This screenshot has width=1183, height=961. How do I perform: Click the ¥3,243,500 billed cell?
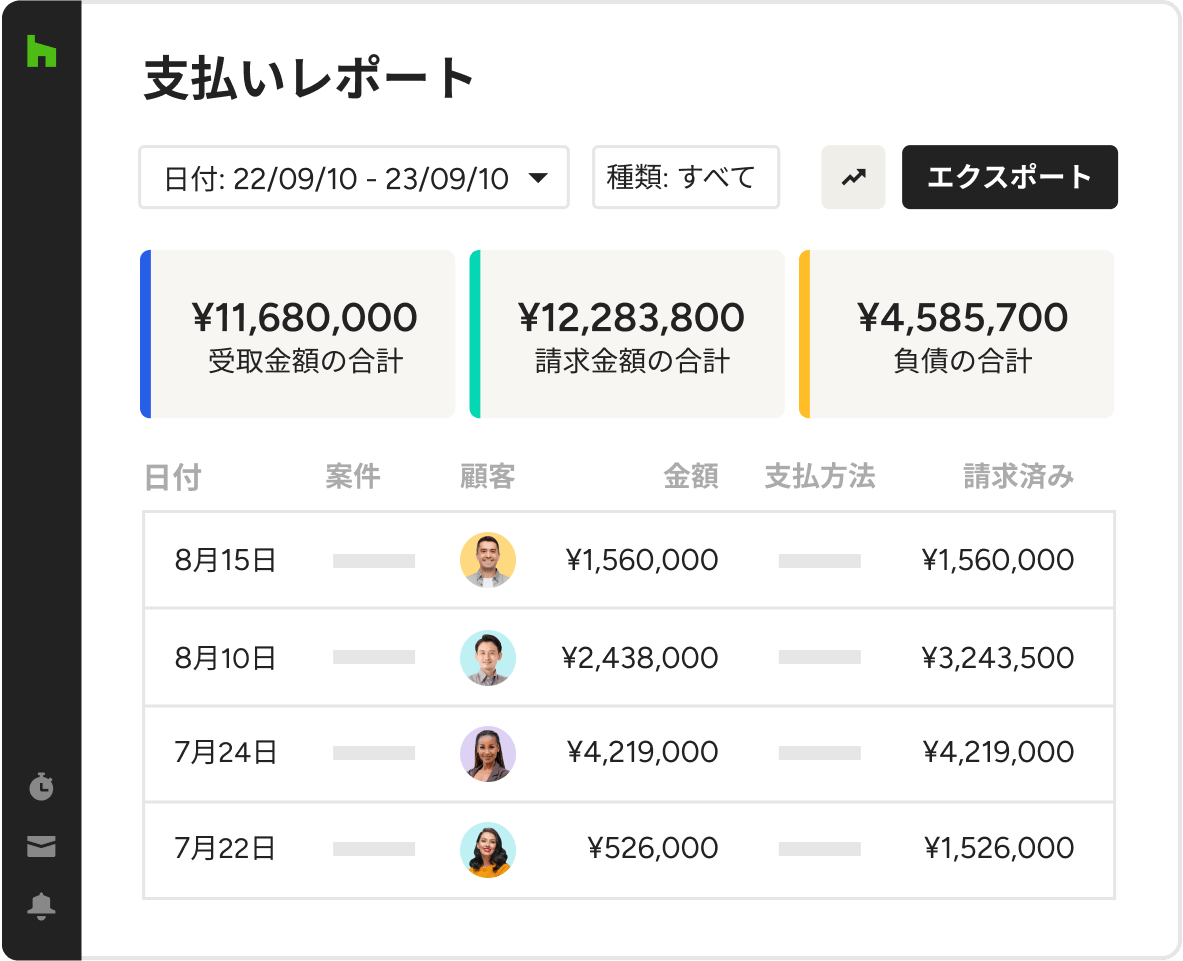pyautogui.click(x=997, y=658)
